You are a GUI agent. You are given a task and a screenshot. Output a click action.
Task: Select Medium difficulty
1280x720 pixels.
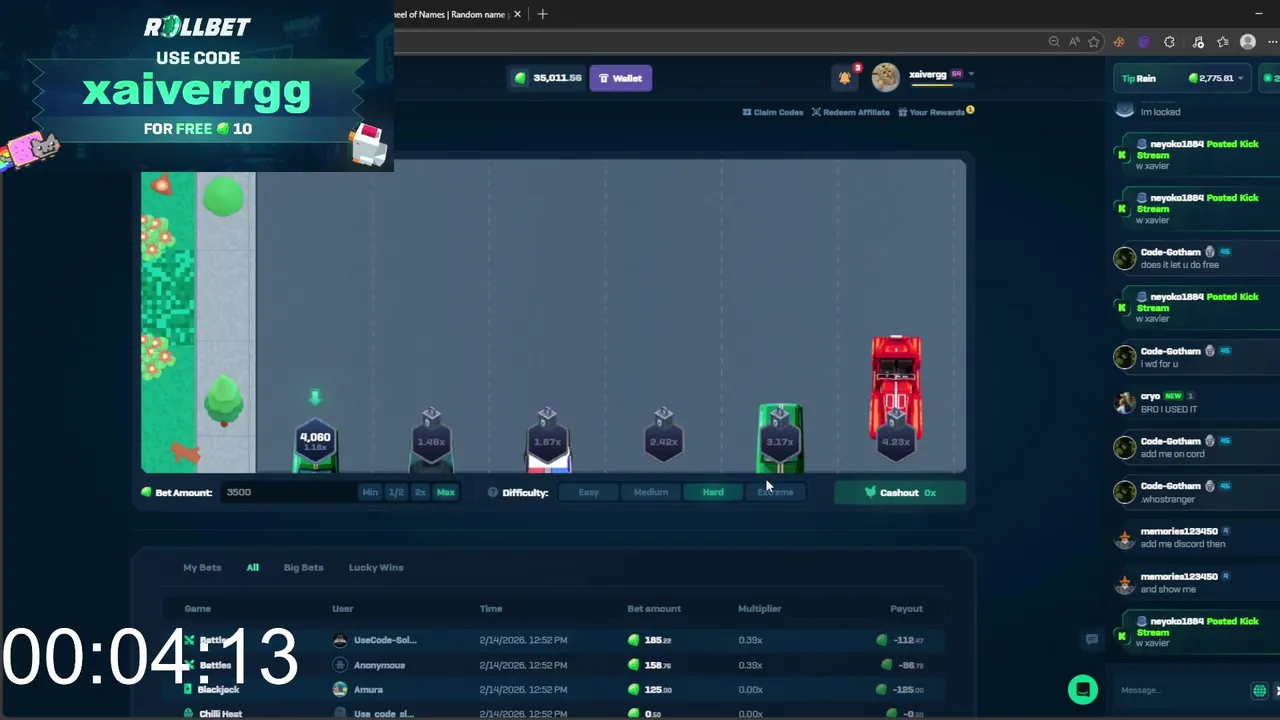[x=650, y=492]
